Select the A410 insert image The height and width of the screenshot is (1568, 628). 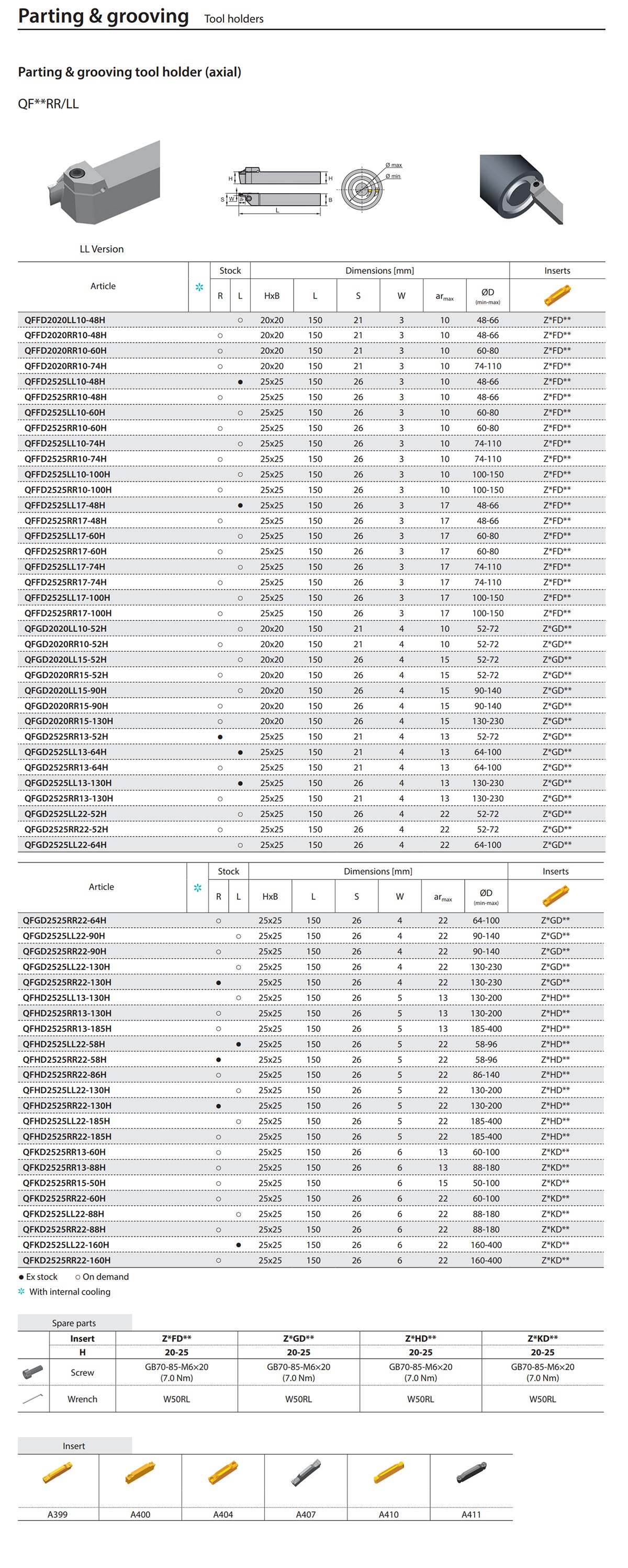coord(388,1473)
